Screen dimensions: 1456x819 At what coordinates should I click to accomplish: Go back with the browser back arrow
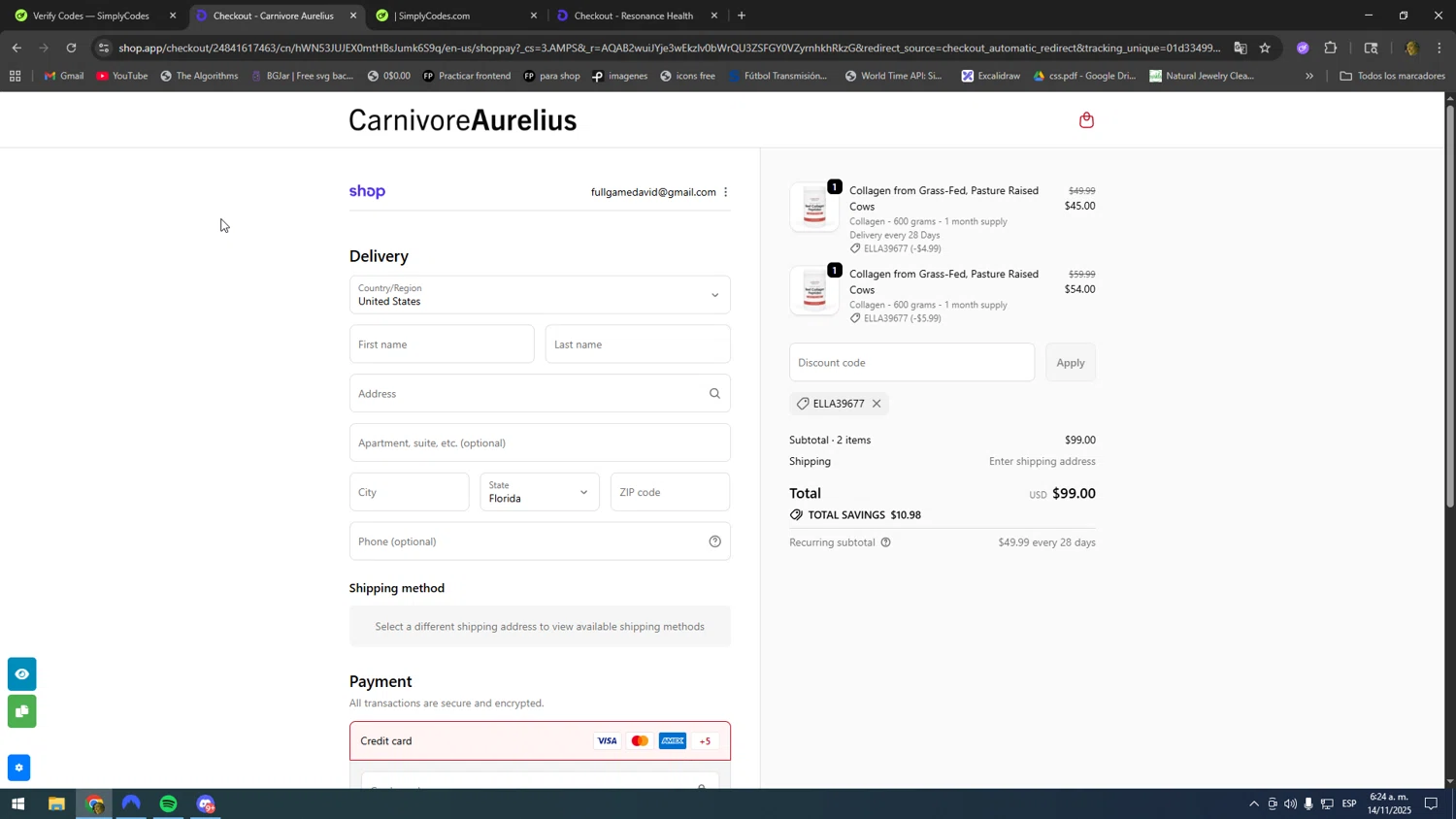(17, 48)
